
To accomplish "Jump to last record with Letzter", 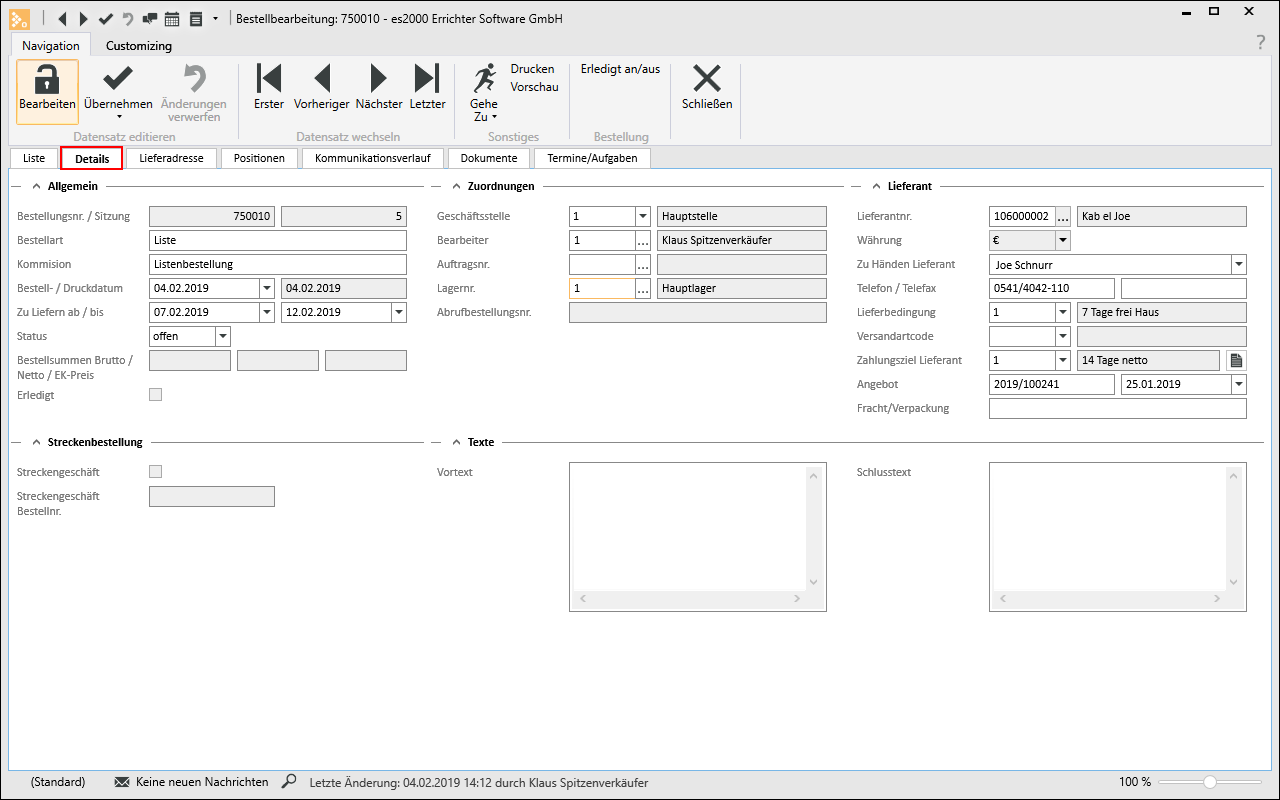I will click(427, 79).
